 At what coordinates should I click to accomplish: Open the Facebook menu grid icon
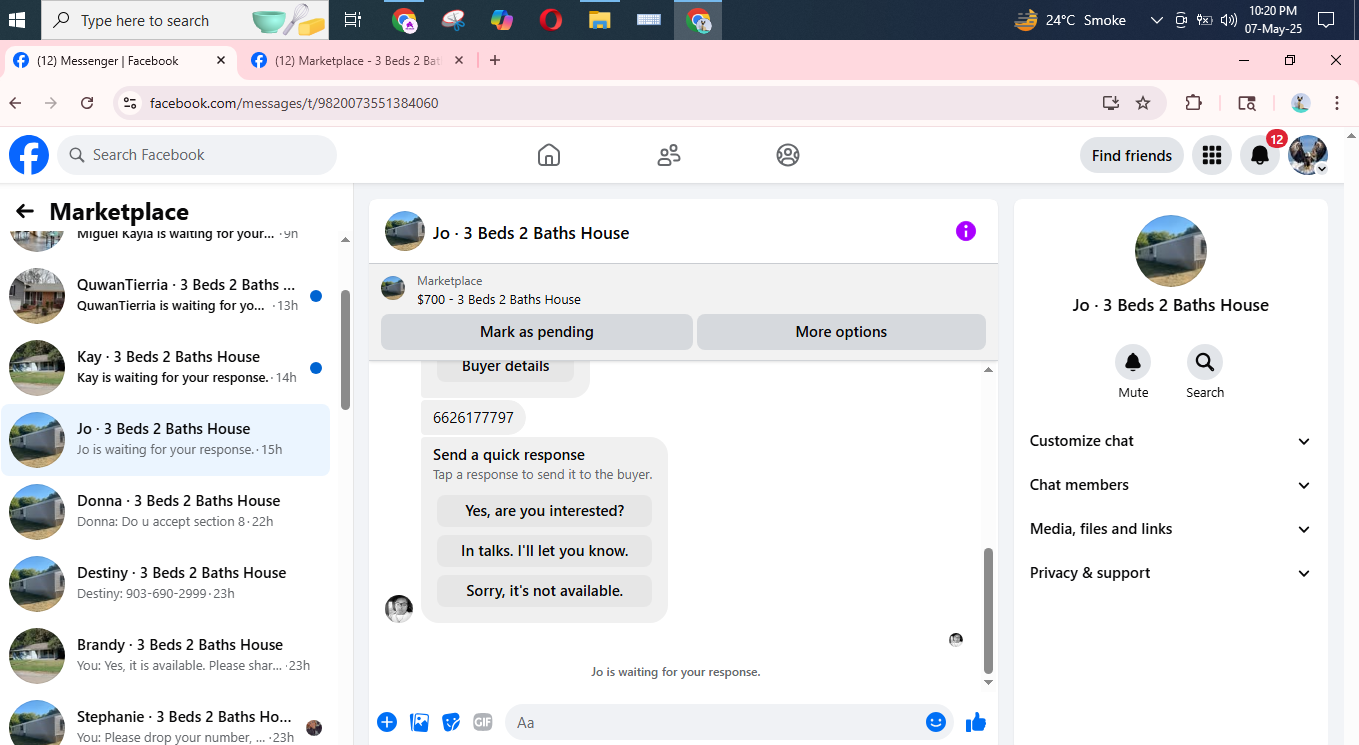click(1212, 155)
